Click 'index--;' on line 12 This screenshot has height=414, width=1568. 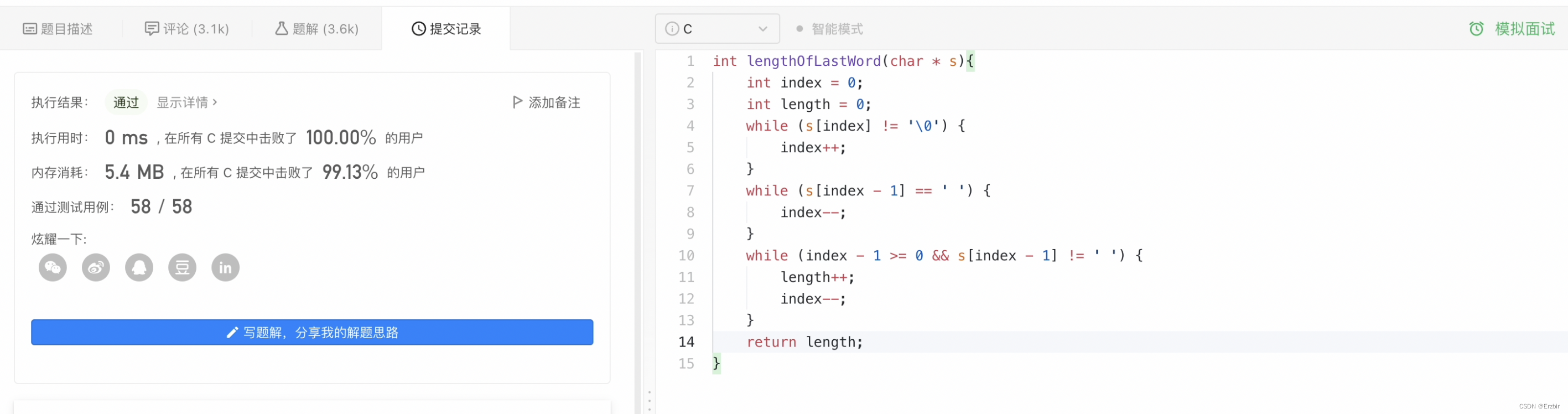click(813, 299)
